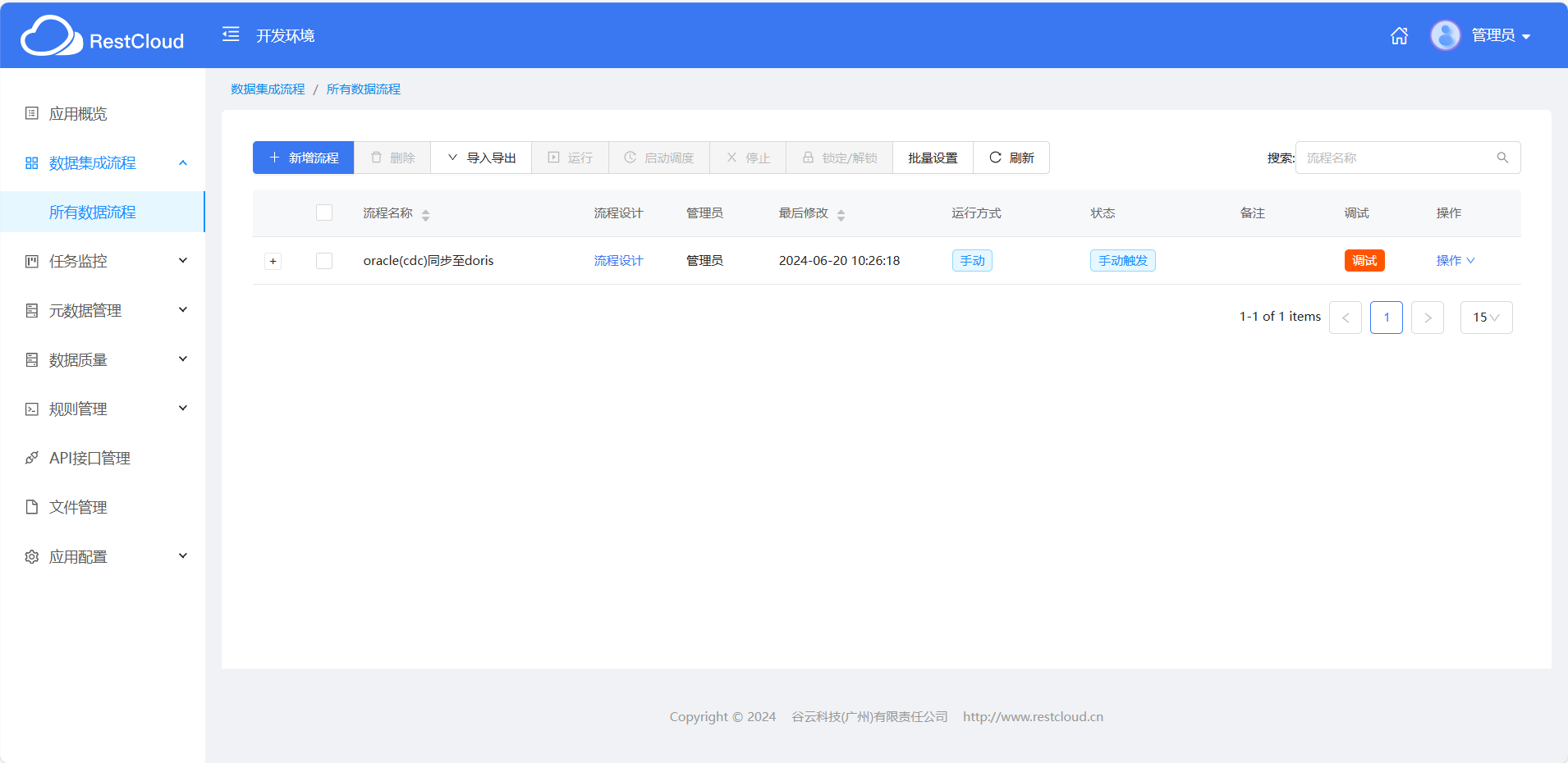Click the 新增流程 button
Viewport: 1568px width, 763px height.
(x=303, y=158)
